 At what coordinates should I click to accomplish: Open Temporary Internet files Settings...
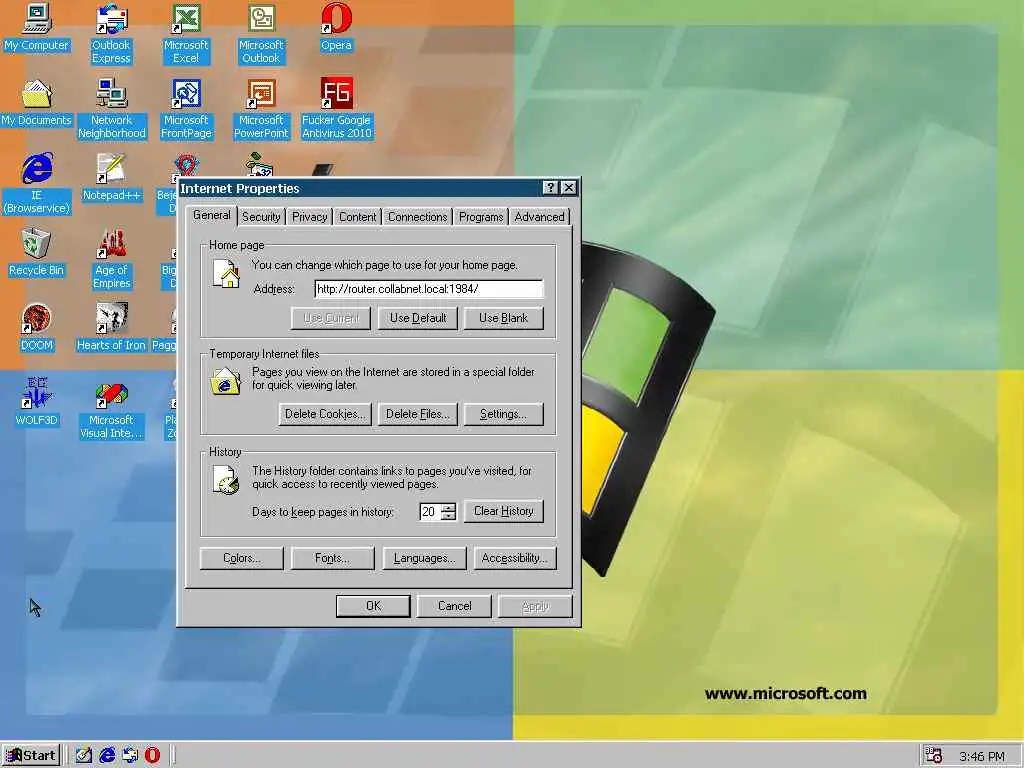(x=504, y=414)
